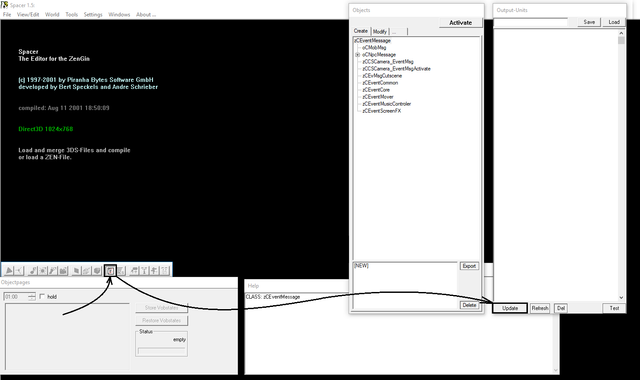640x380 pixels.
Task: Click the fourth-from-last bottom toolbar icon
Action: pyautogui.click(x=134, y=270)
